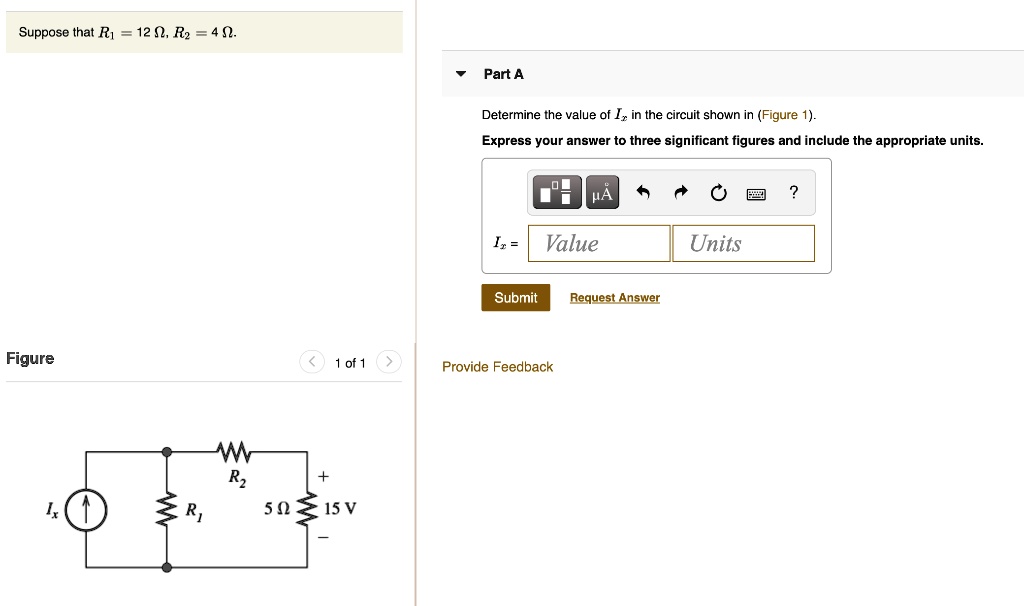The height and width of the screenshot is (606, 1024).
Task: Click inside the Units answer field
Action: tap(743, 243)
